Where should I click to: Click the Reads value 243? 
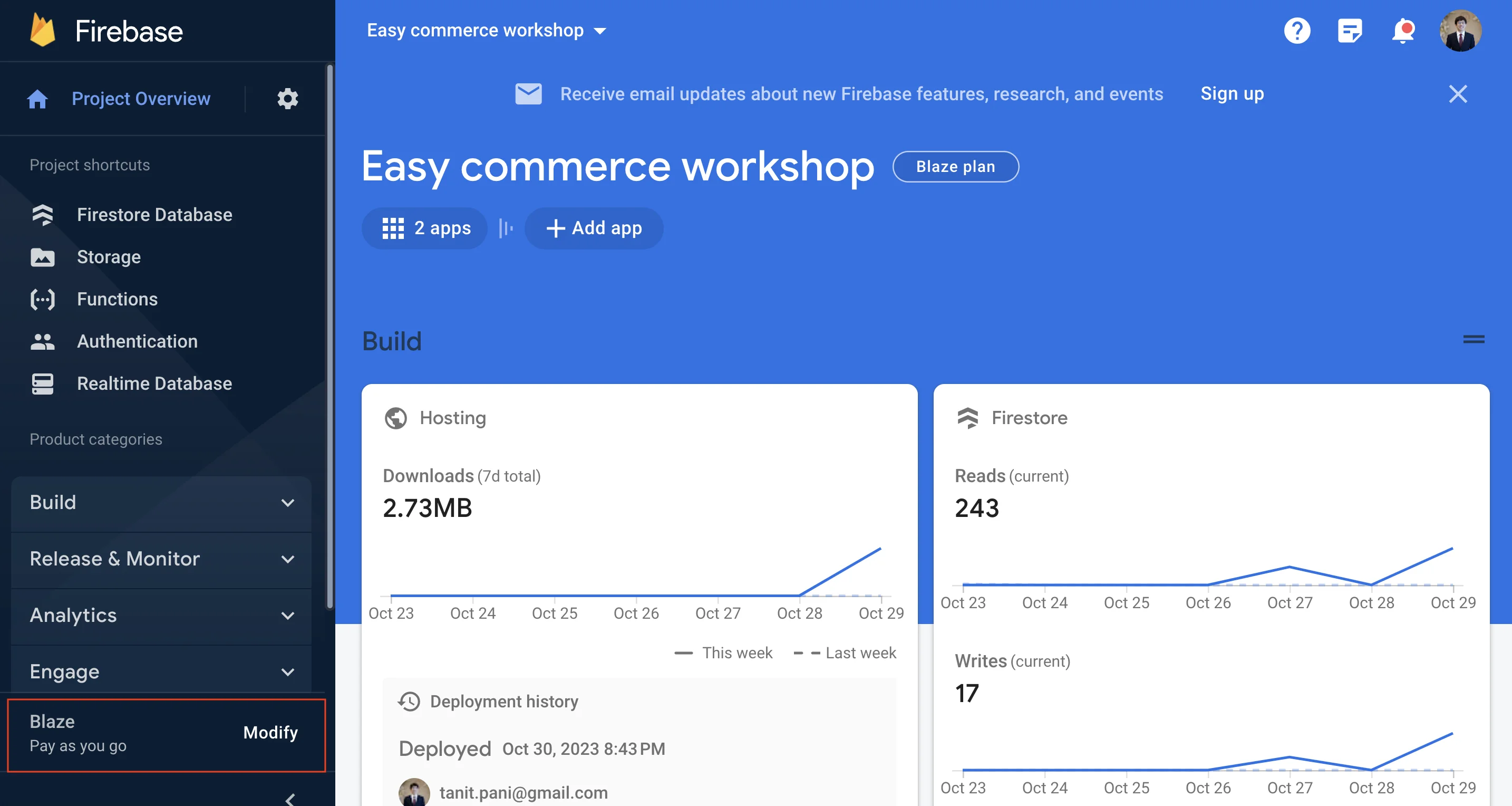pyautogui.click(x=977, y=508)
